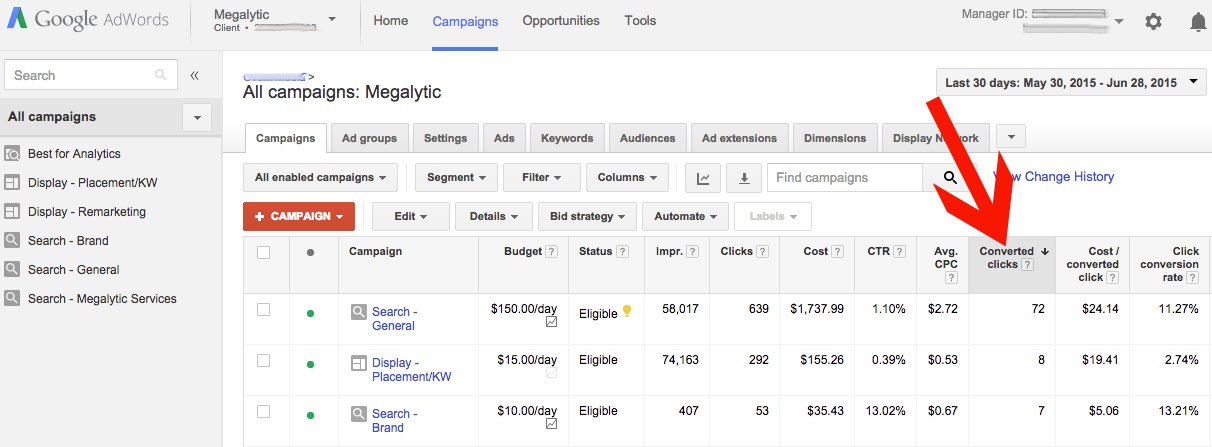This screenshot has height=447, width=1212.
Task: Click the Find campaigns search field
Action: [x=845, y=178]
